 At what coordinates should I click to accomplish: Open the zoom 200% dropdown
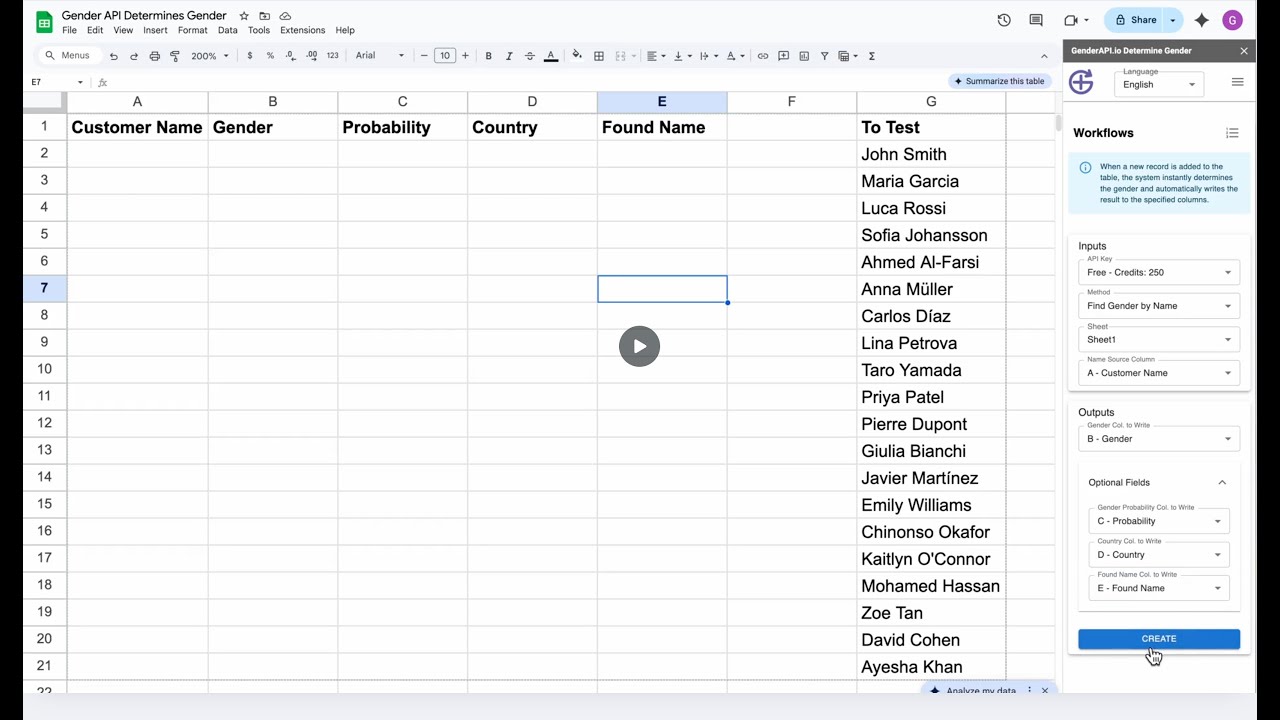click(210, 56)
